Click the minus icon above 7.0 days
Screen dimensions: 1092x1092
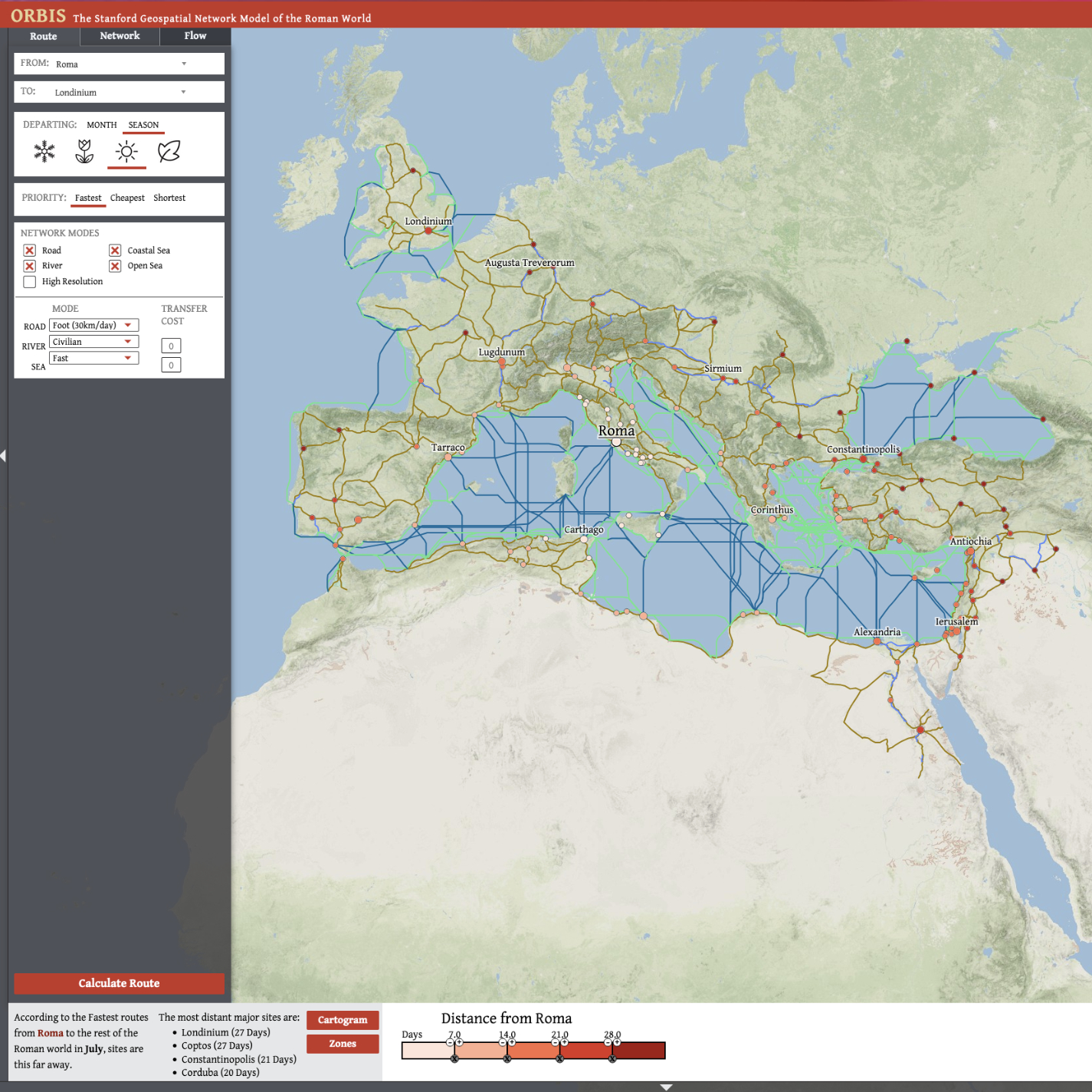click(x=450, y=1042)
